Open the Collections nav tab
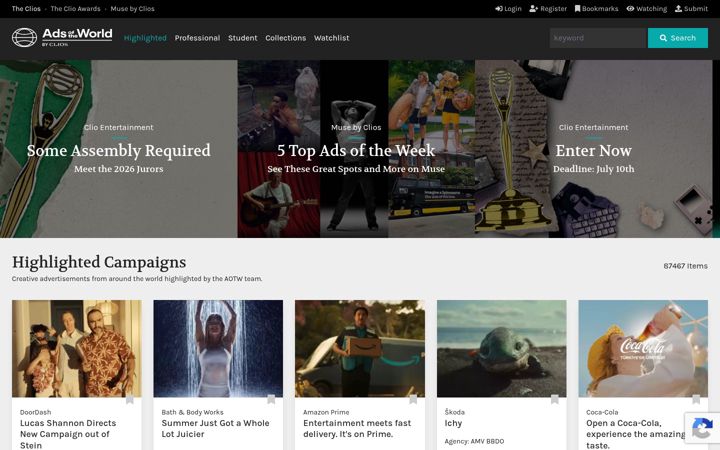Screen dimensions: 720x450 (286, 38)
